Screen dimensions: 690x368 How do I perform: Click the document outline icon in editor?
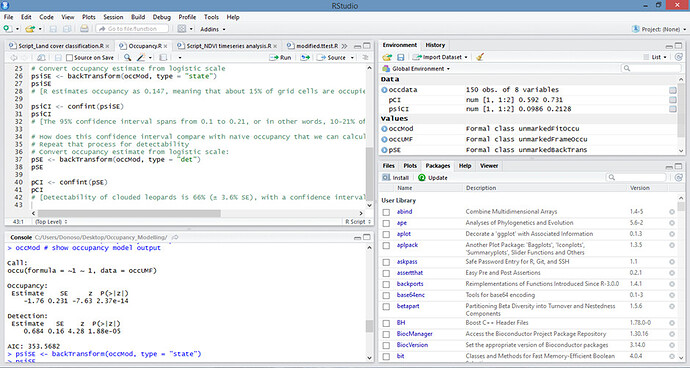365,57
